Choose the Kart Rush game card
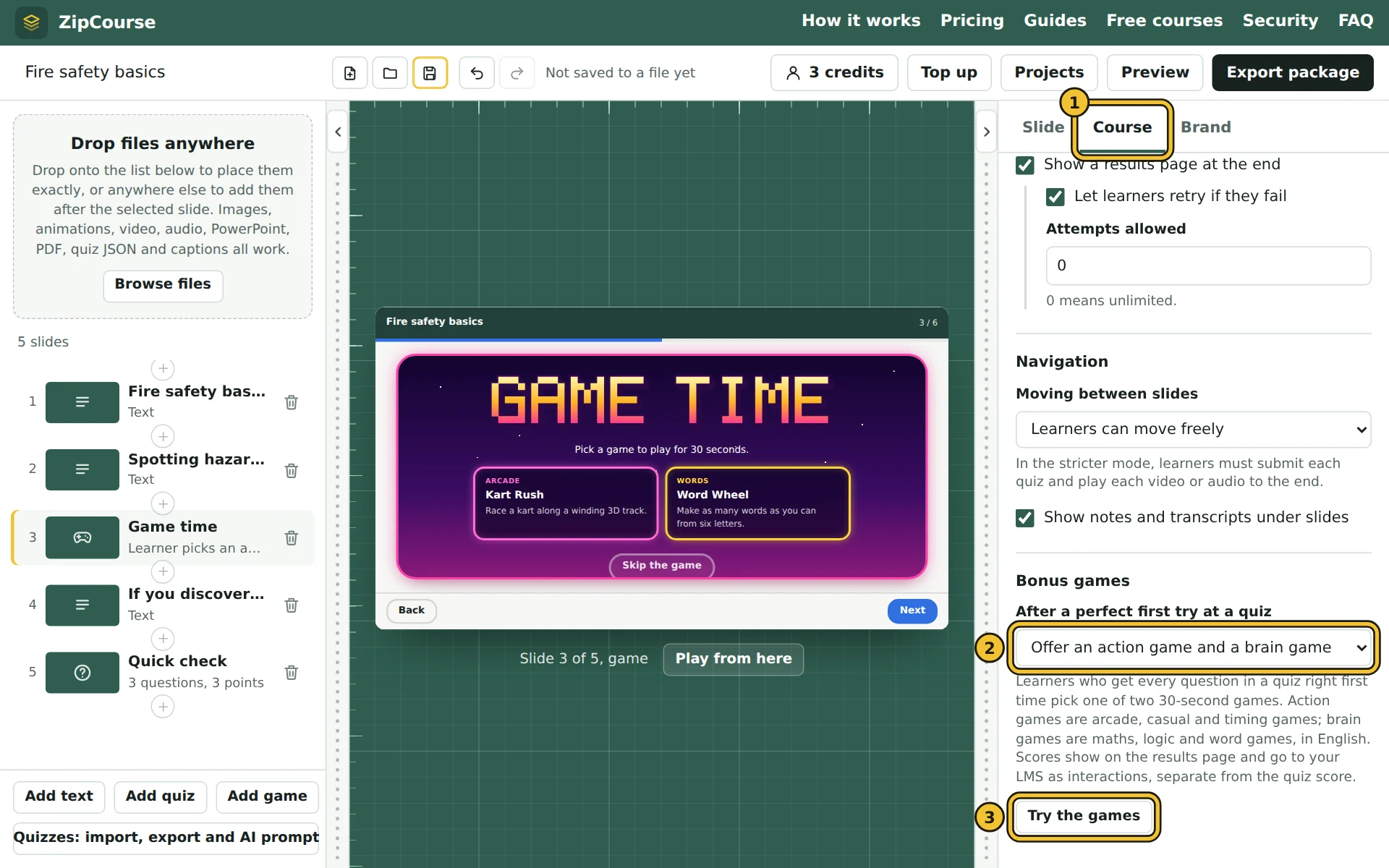 click(x=566, y=503)
